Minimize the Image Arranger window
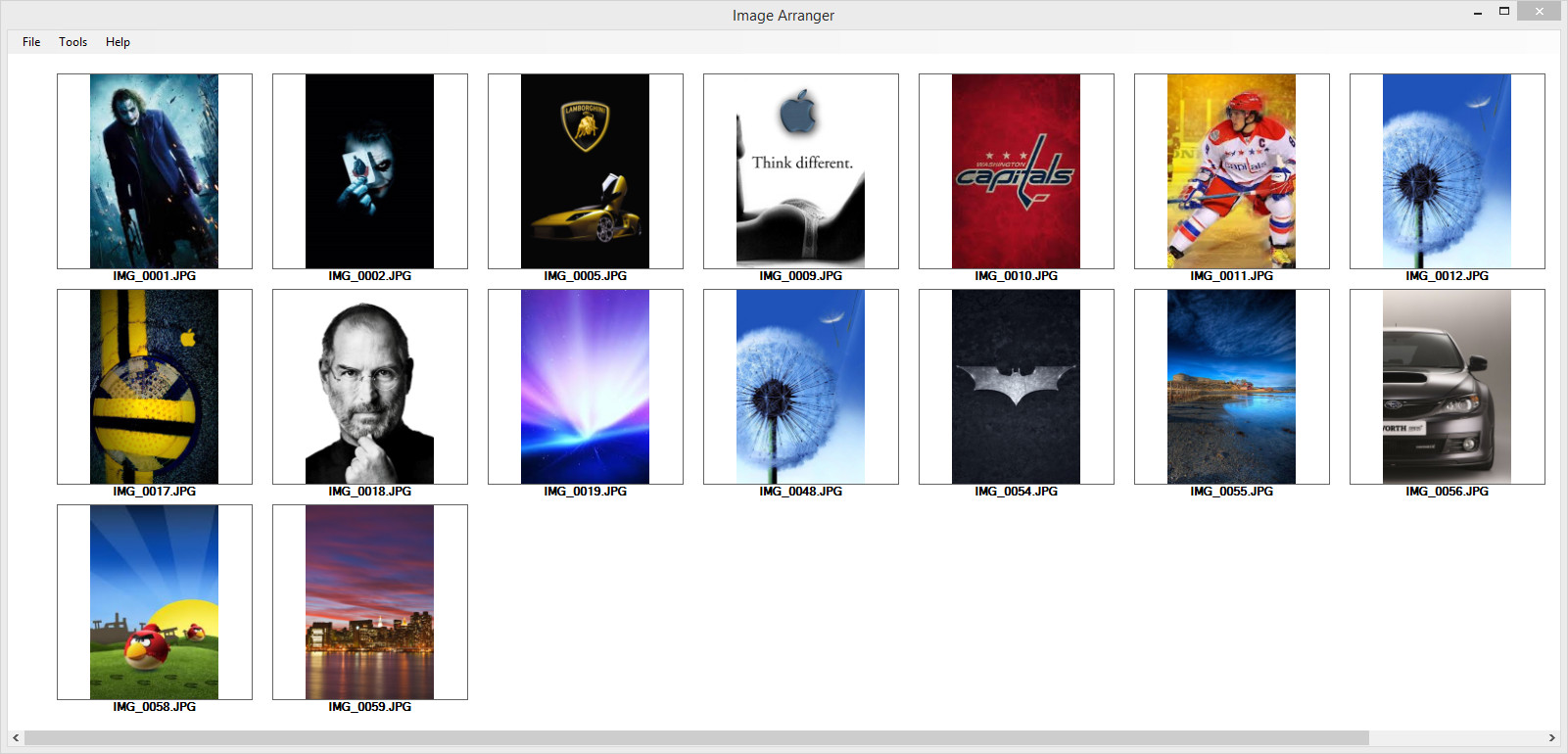 point(1478,12)
